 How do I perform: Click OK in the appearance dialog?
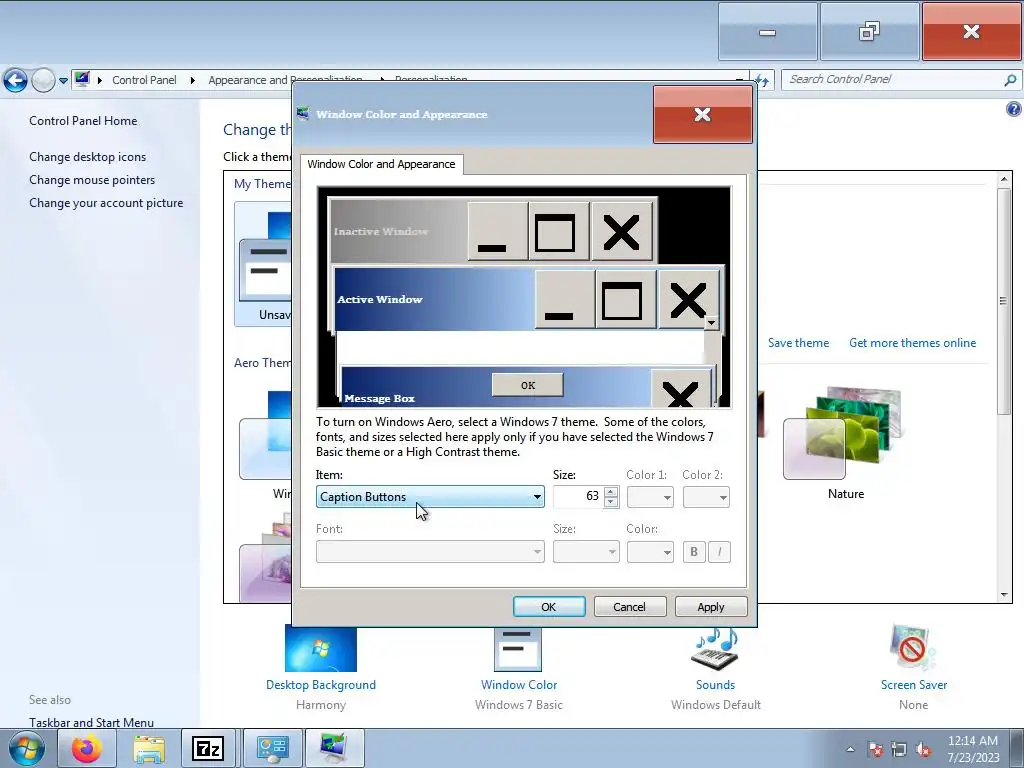coord(549,607)
